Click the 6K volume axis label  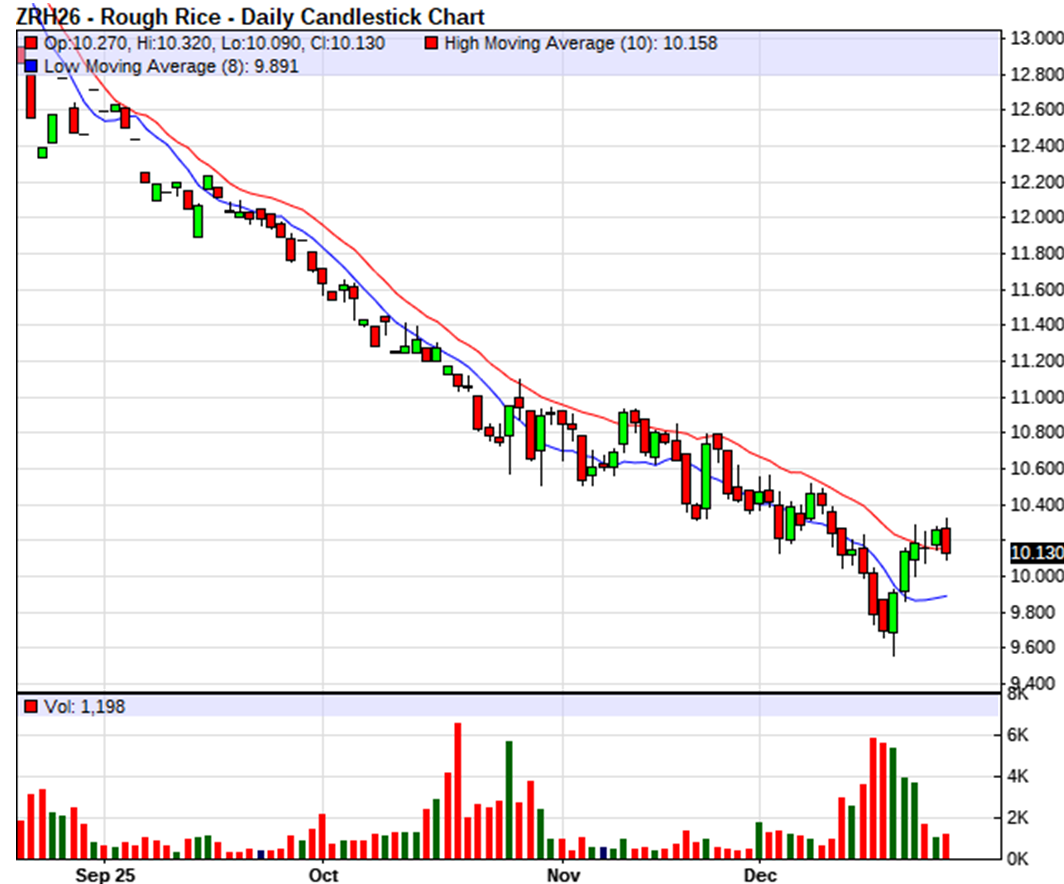[1018, 735]
